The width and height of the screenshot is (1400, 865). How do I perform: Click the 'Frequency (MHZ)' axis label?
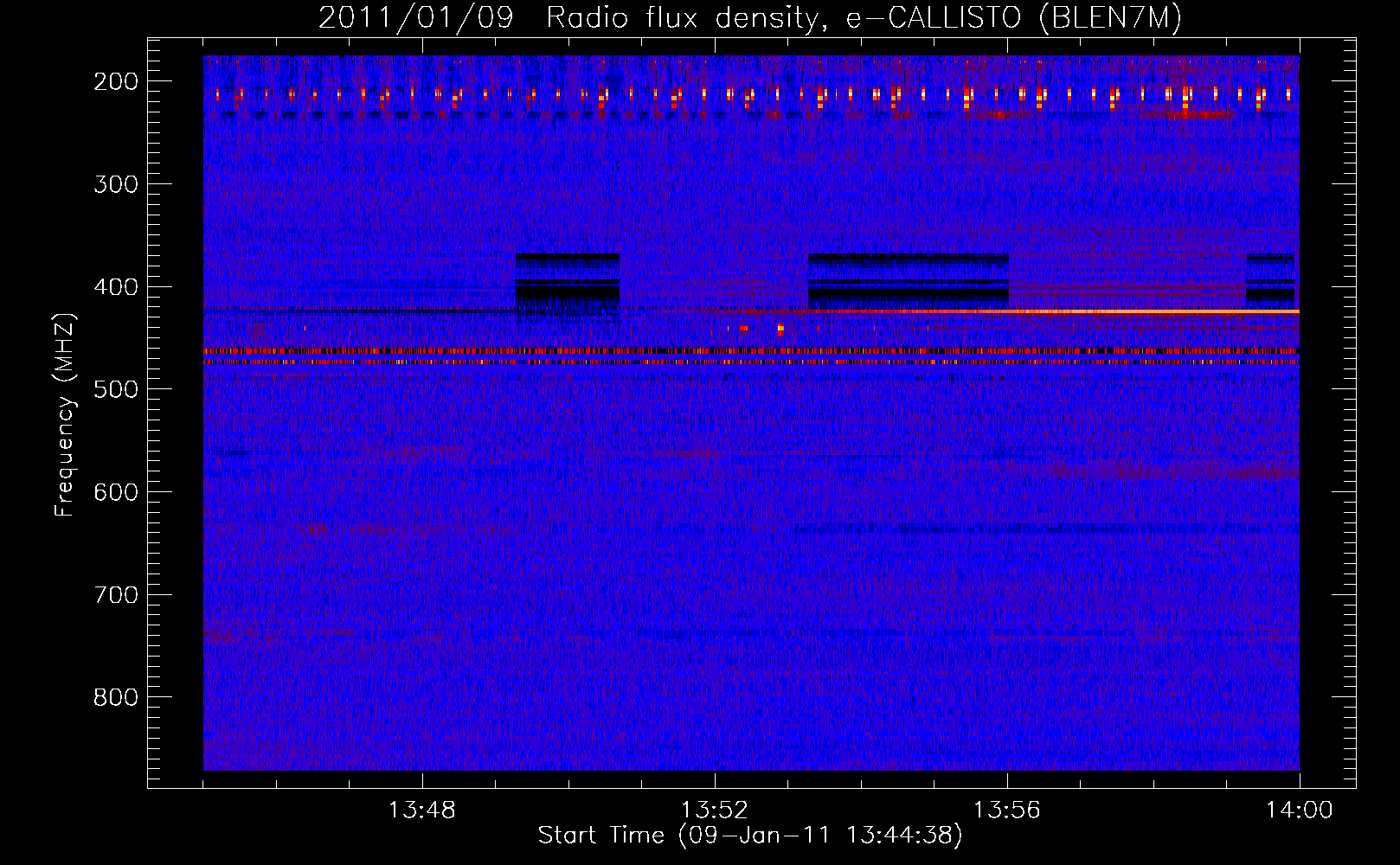(65, 414)
